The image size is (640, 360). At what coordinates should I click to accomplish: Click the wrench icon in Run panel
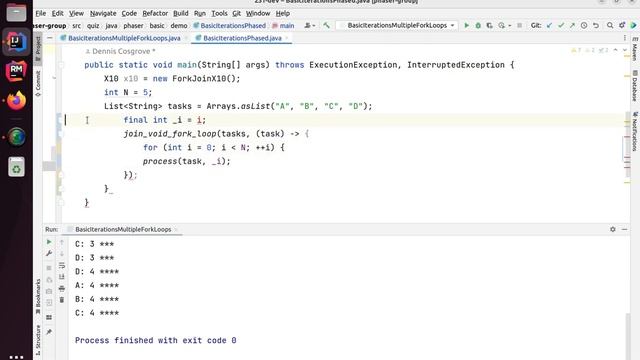[49, 253]
